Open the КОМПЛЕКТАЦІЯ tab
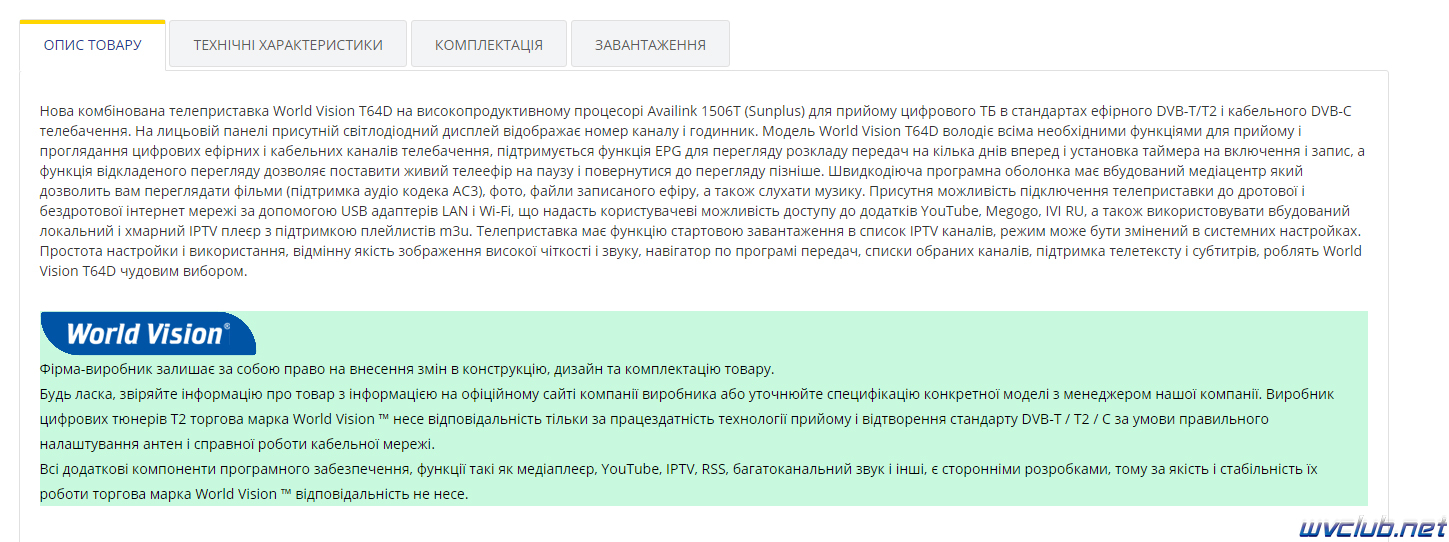This screenshot has width=1449, height=542. pos(489,45)
